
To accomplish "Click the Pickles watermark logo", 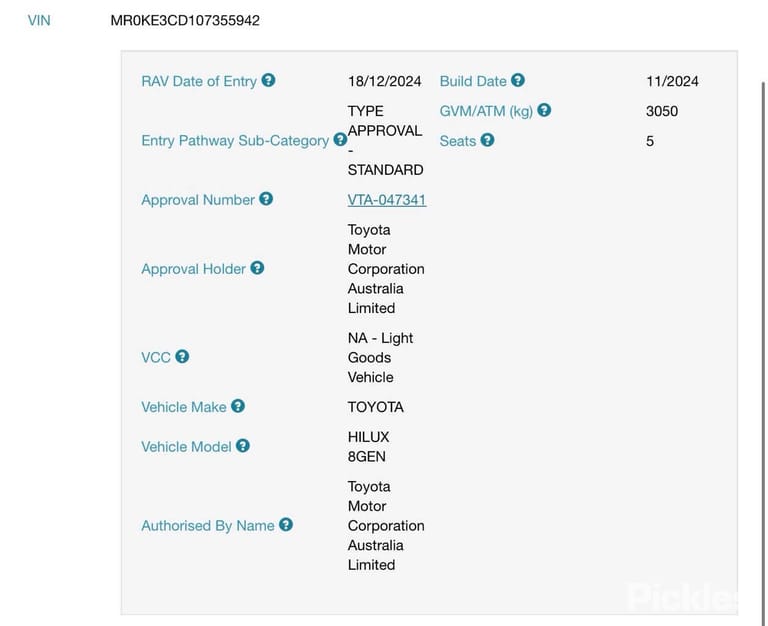I will (682, 597).
